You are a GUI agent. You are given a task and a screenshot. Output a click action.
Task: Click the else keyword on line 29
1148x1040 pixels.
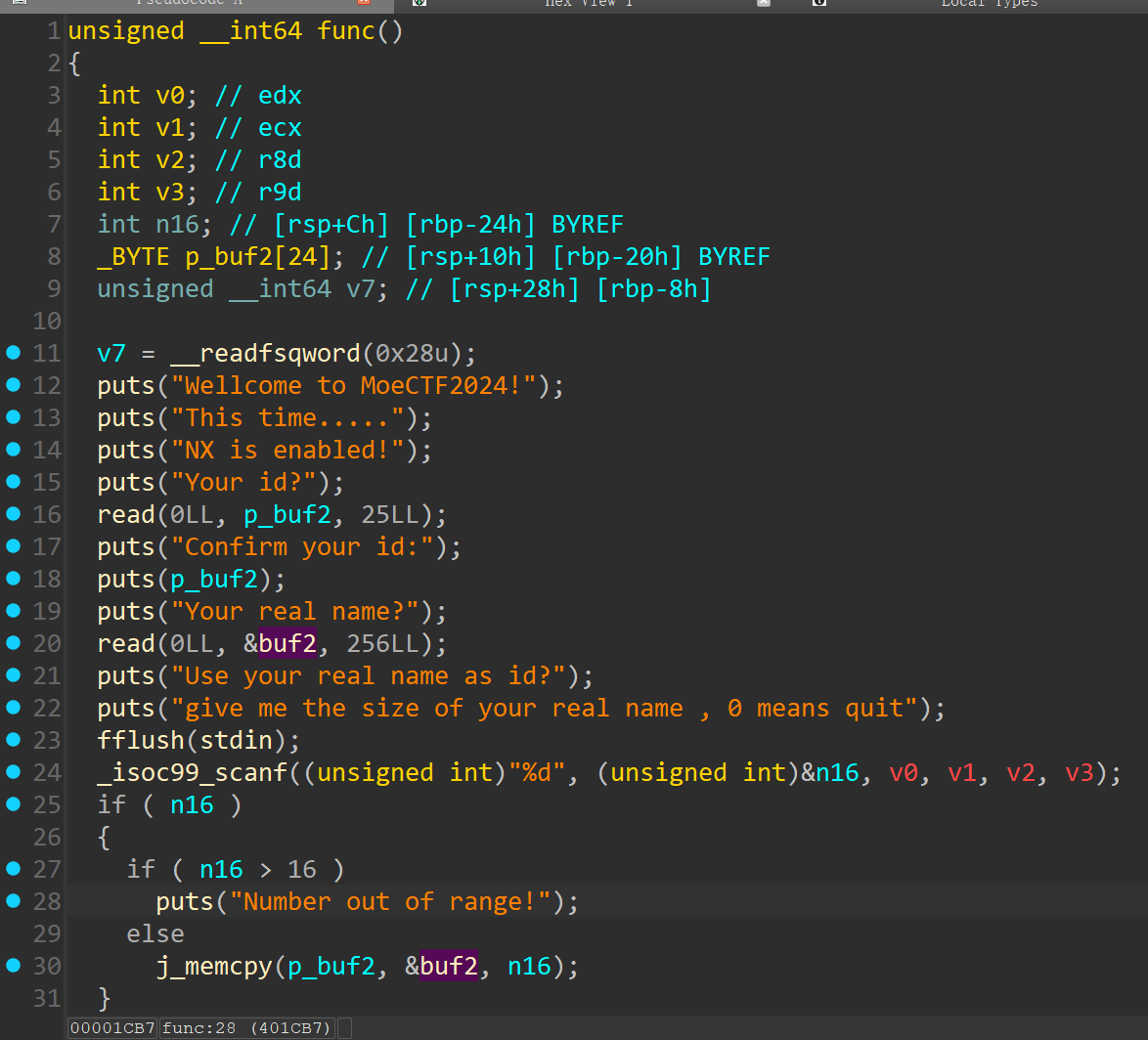155,932
